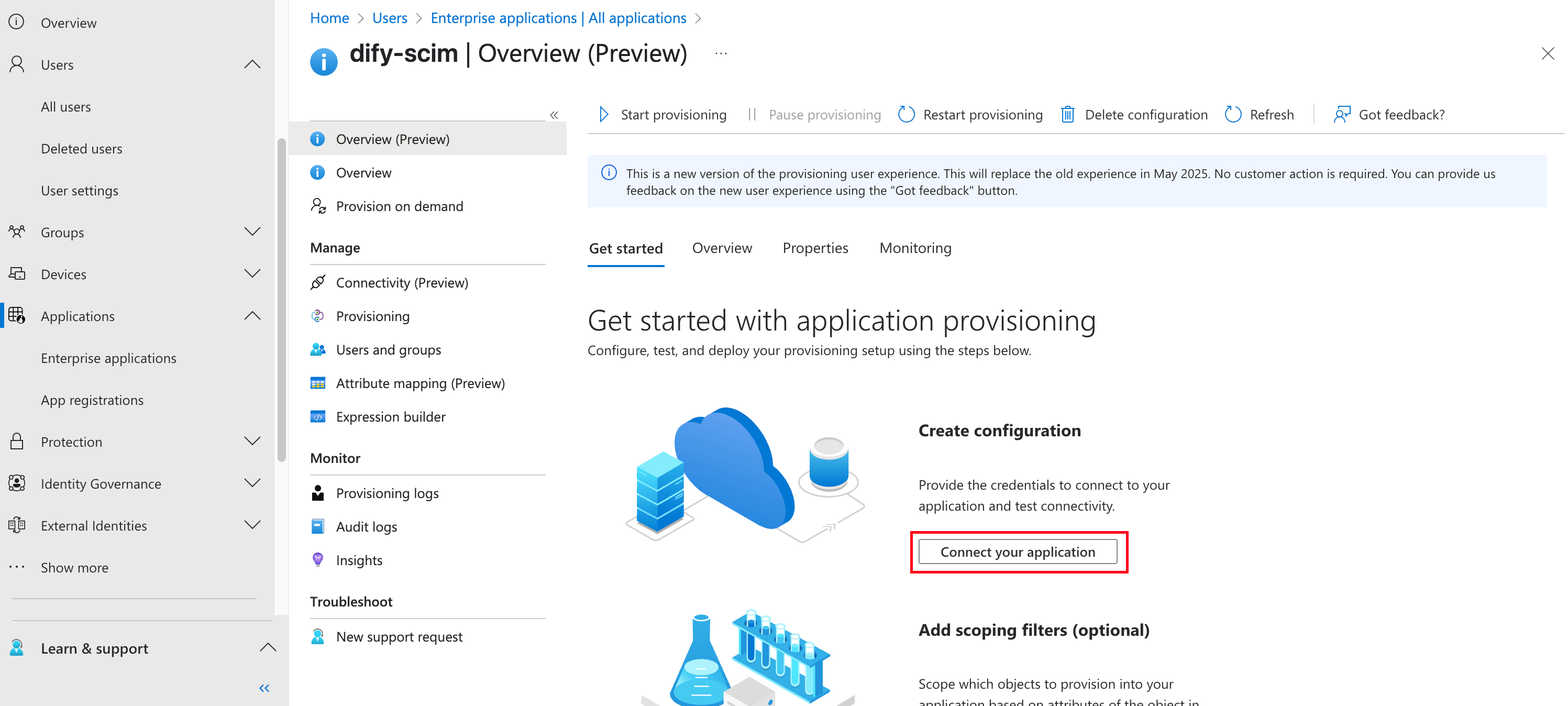Expand the Devices section chevron
The image size is (1568, 706).
click(252, 274)
